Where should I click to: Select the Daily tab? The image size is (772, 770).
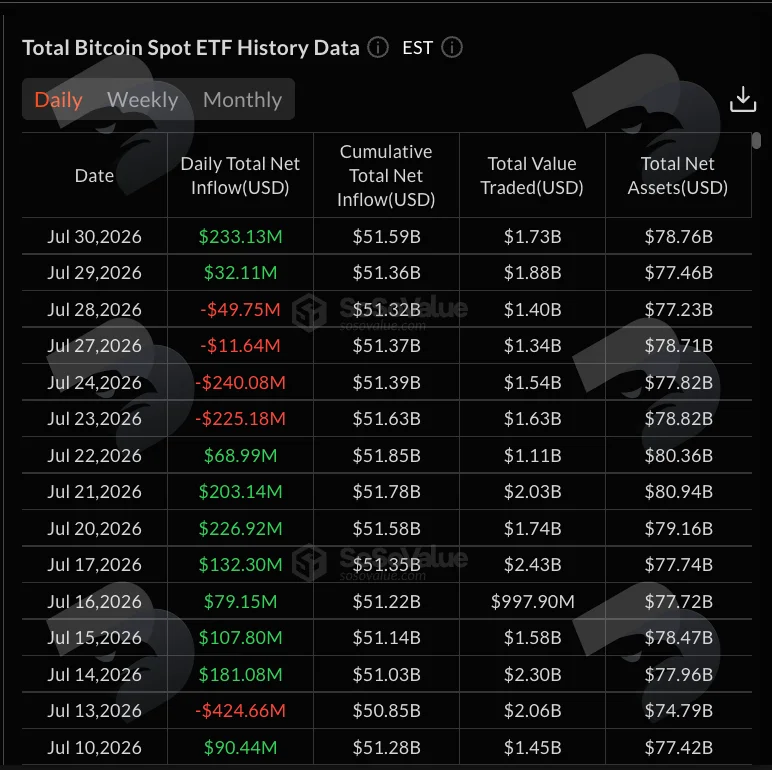click(x=59, y=99)
